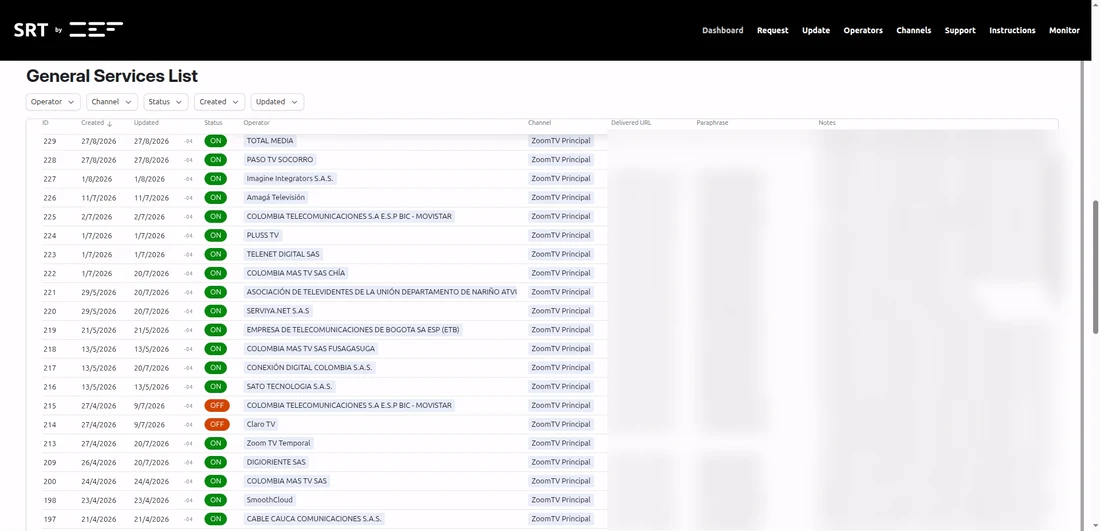Expand the Channel filter dropdown

112,102
